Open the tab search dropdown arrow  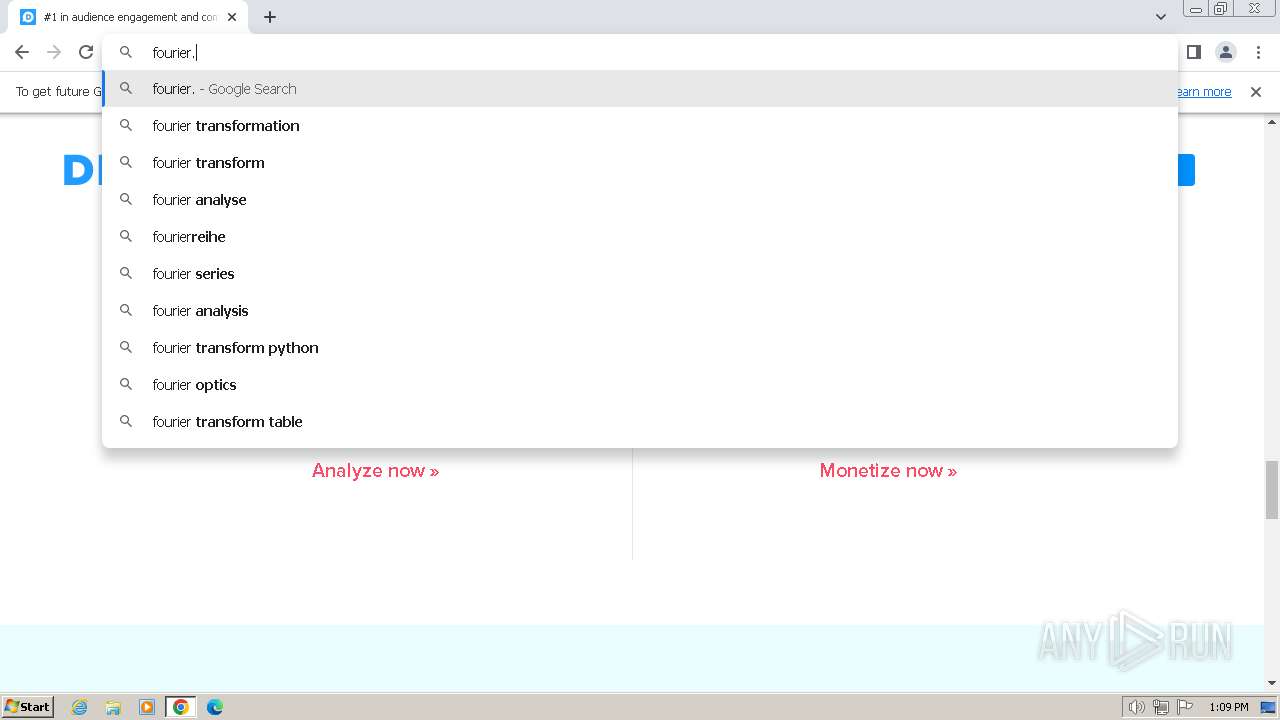click(x=1161, y=17)
